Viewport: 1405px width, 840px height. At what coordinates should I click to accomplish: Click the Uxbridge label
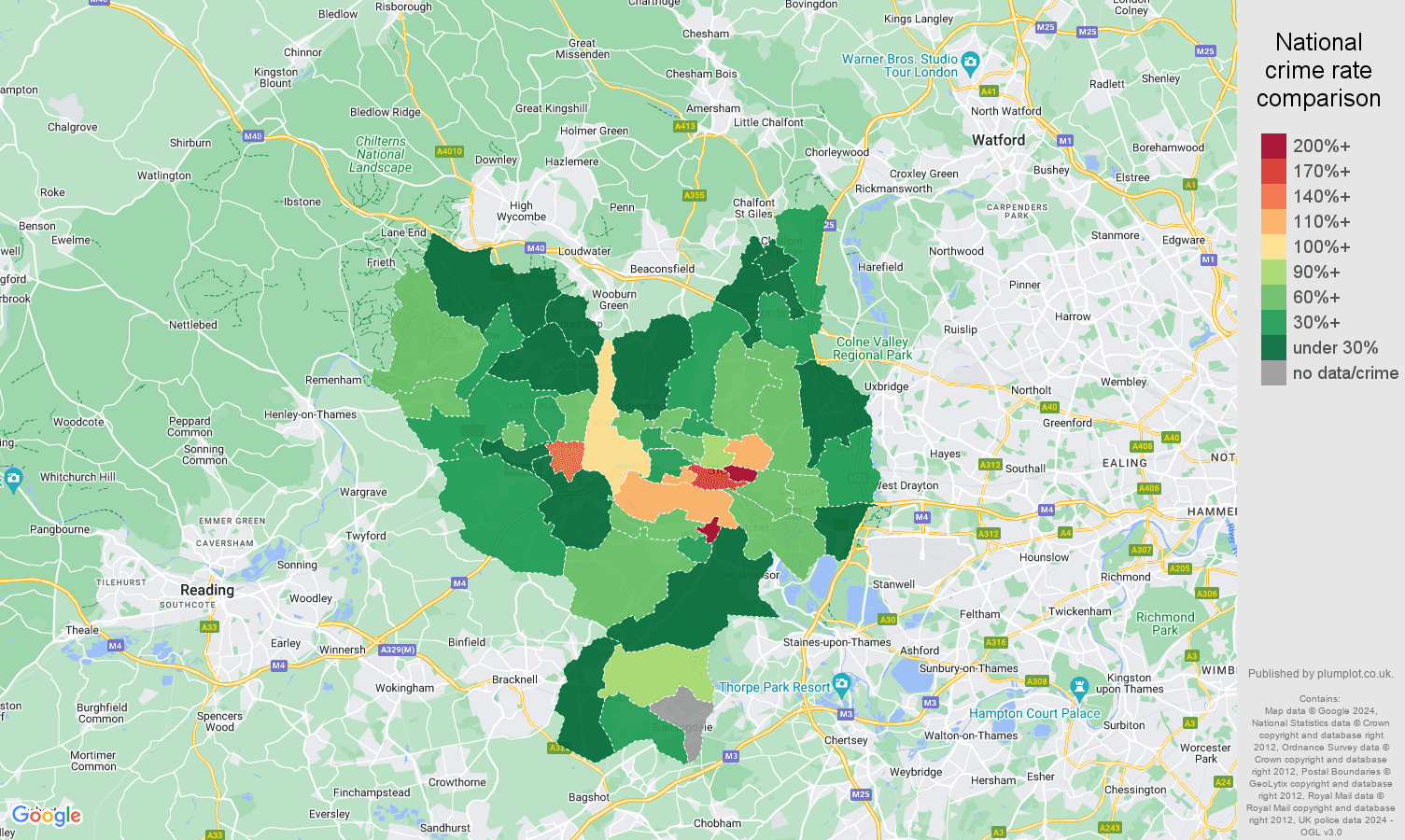[886, 386]
